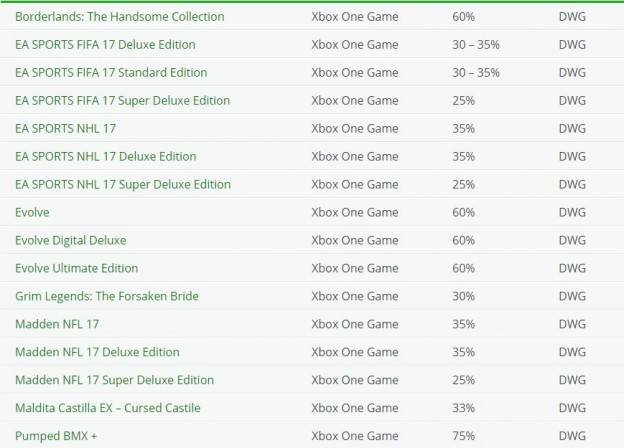Open Grim Legends: The Forsaken Bride

[x=107, y=296]
